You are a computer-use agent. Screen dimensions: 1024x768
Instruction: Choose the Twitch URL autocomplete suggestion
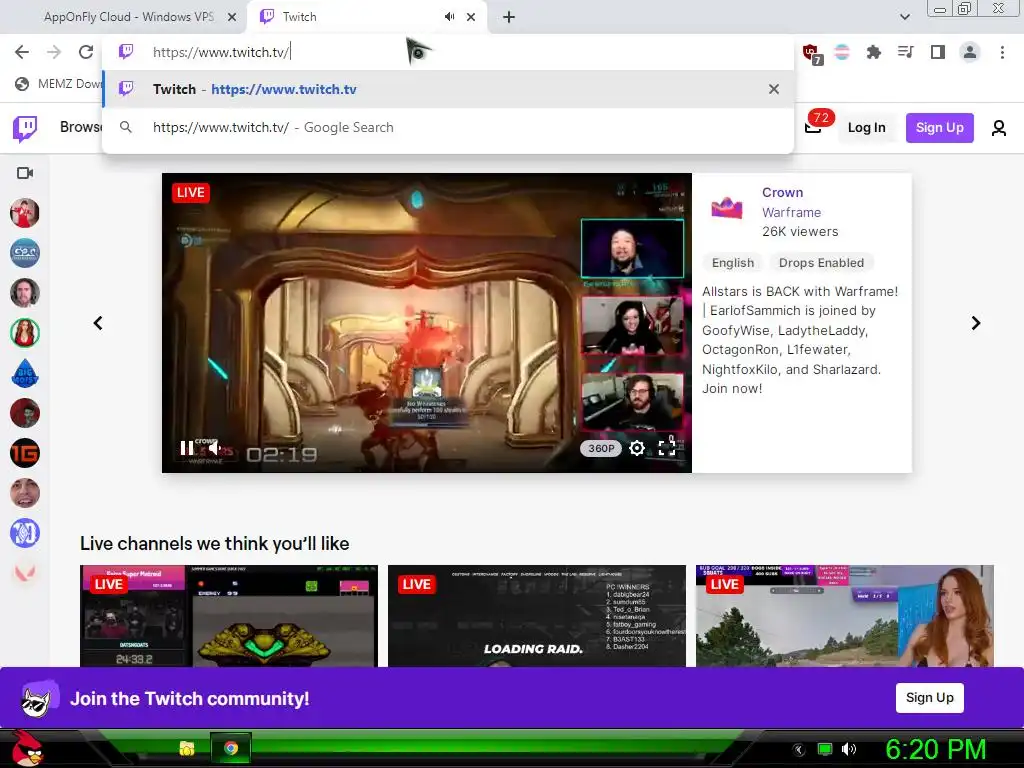[x=448, y=89]
